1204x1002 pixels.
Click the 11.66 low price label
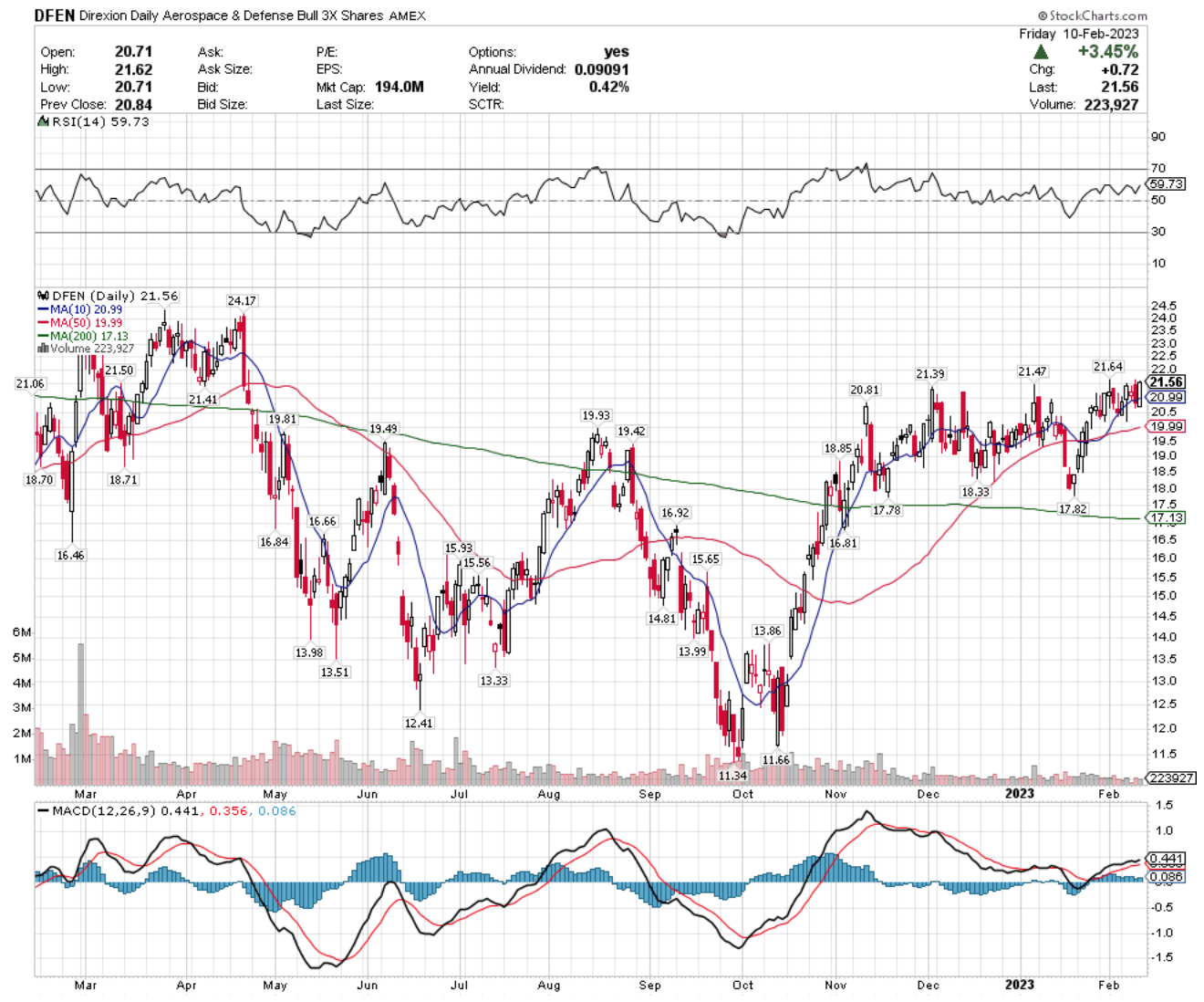[x=776, y=760]
